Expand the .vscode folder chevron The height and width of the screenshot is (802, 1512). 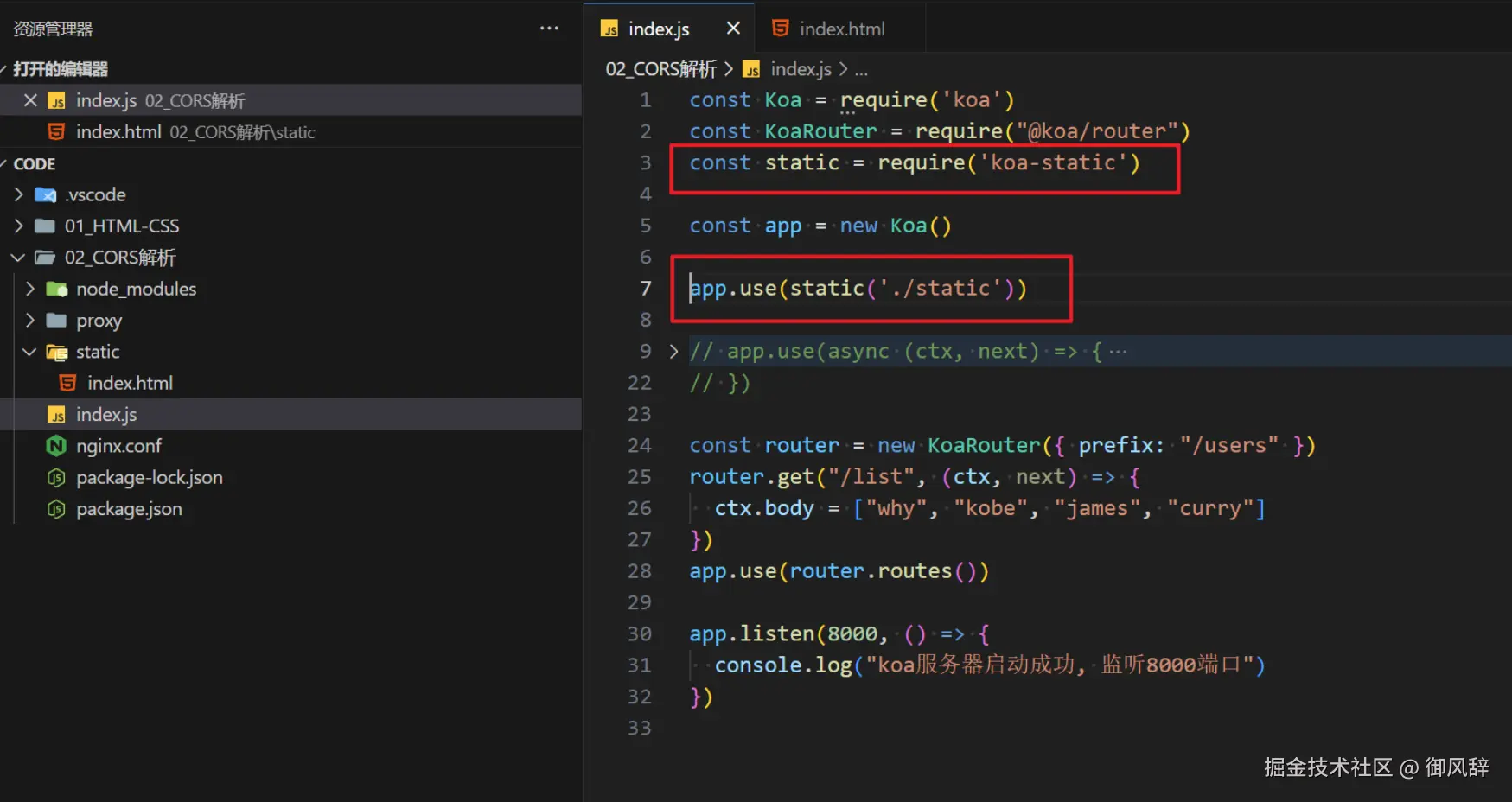[x=18, y=195]
